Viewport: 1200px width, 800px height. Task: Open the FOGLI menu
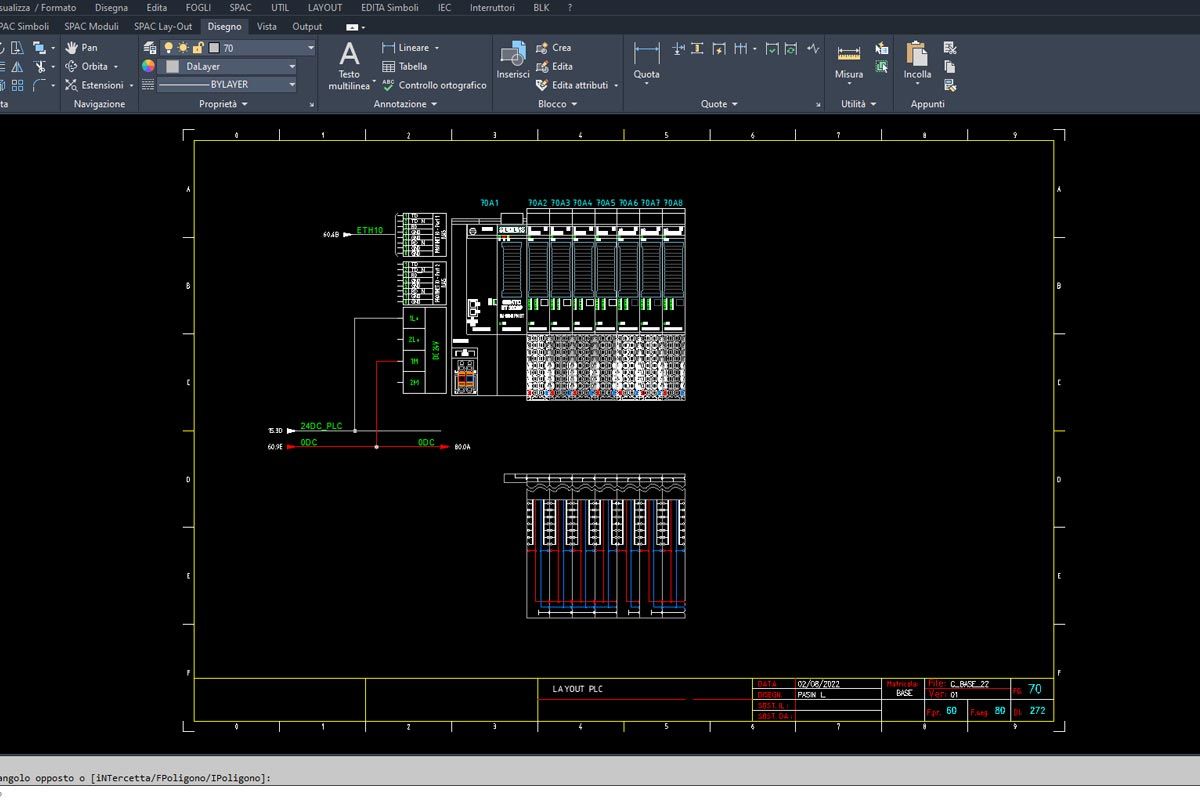pos(198,7)
